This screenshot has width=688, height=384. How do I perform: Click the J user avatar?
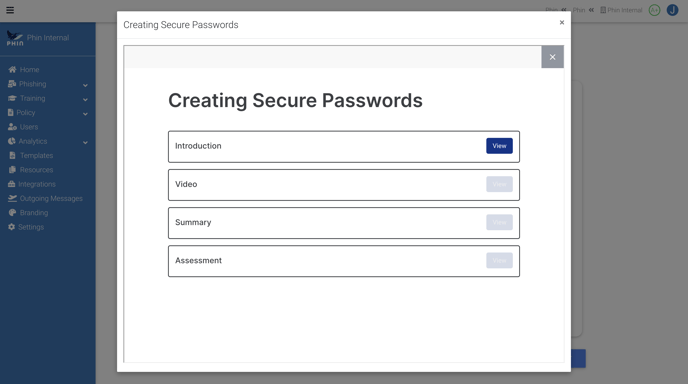(x=672, y=10)
